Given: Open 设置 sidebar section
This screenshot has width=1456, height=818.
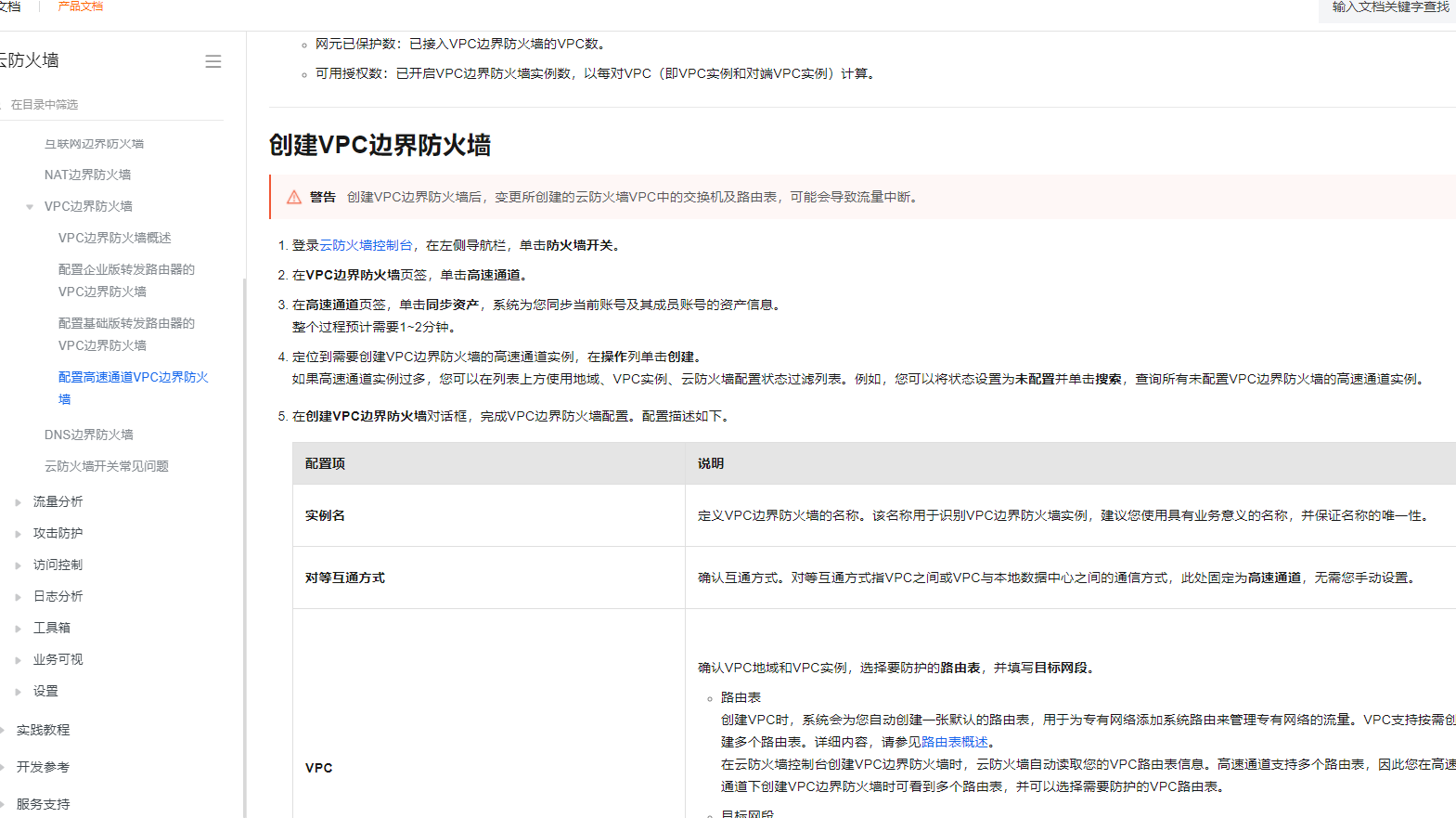Looking at the screenshot, I should click(45, 691).
